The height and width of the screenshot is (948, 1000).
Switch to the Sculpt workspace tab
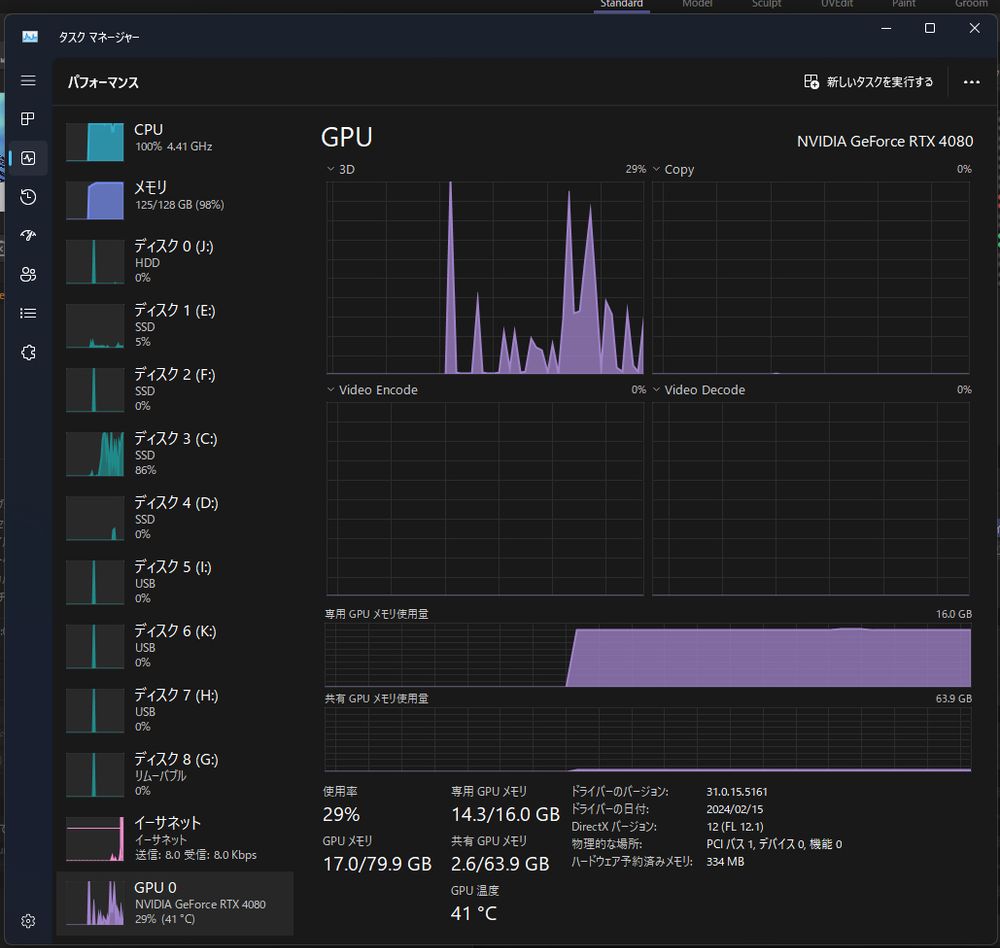tap(766, 4)
